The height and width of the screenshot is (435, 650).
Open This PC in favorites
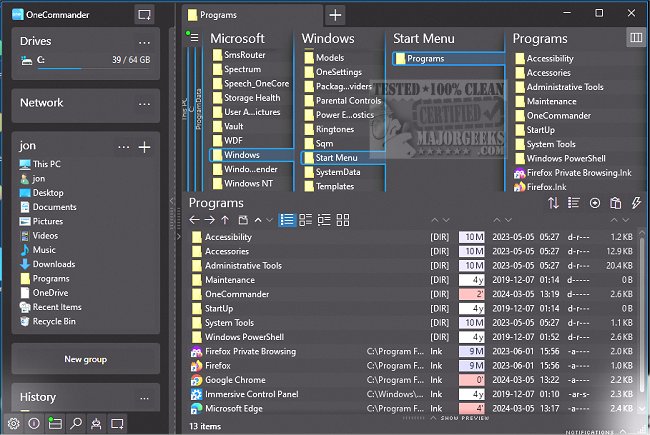40,164
